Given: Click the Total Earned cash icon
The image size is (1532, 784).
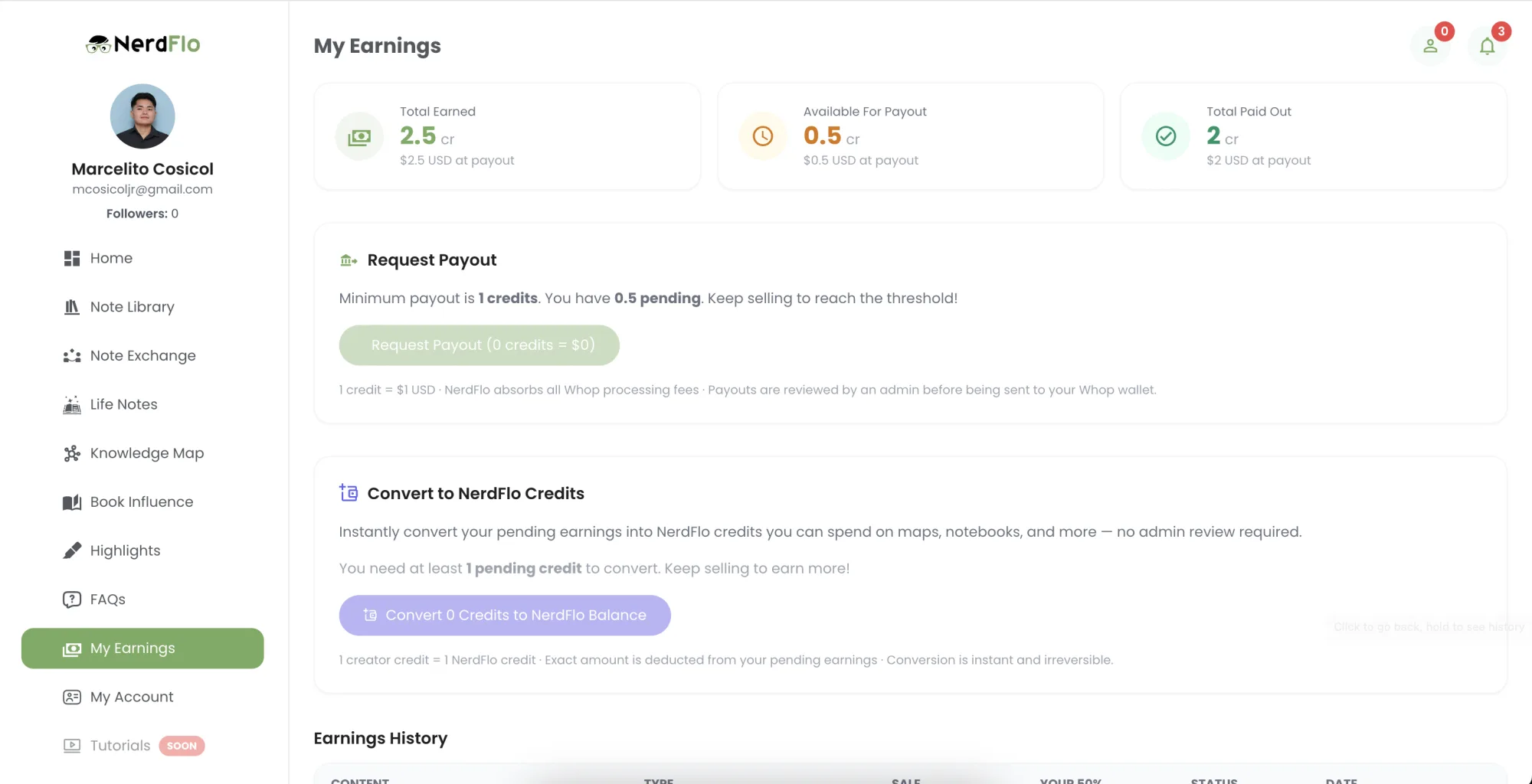Looking at the screenshot, I should pyautogui.click(x=359, y=136).
